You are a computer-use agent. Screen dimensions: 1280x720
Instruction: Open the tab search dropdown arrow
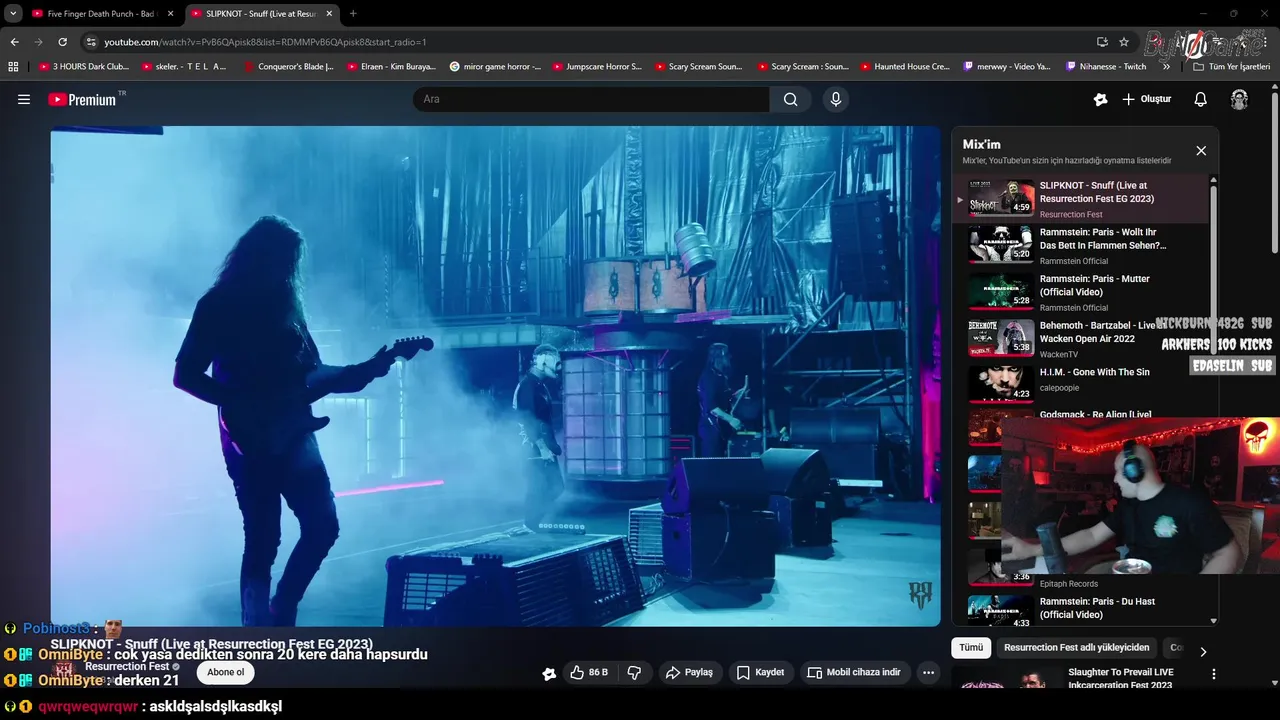12,14
